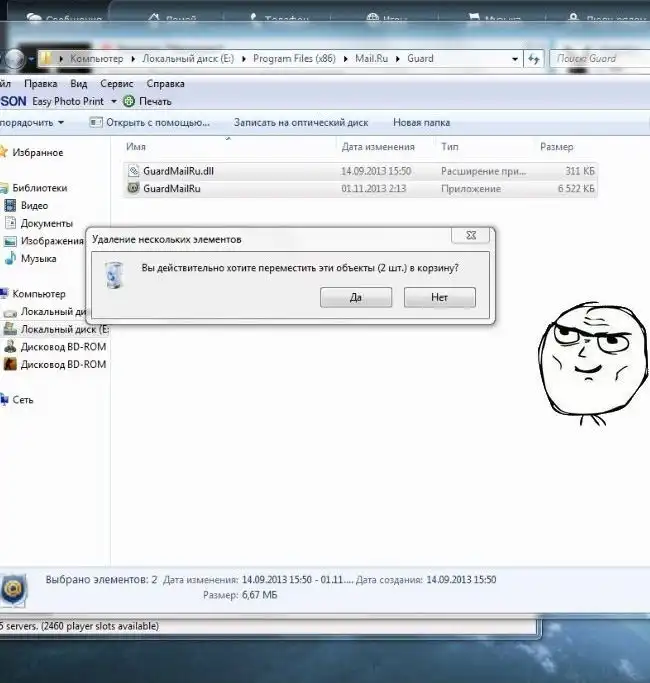Open the Правка menu
Viewport: 650px width, 683px height.
click(x=40, y=84)
